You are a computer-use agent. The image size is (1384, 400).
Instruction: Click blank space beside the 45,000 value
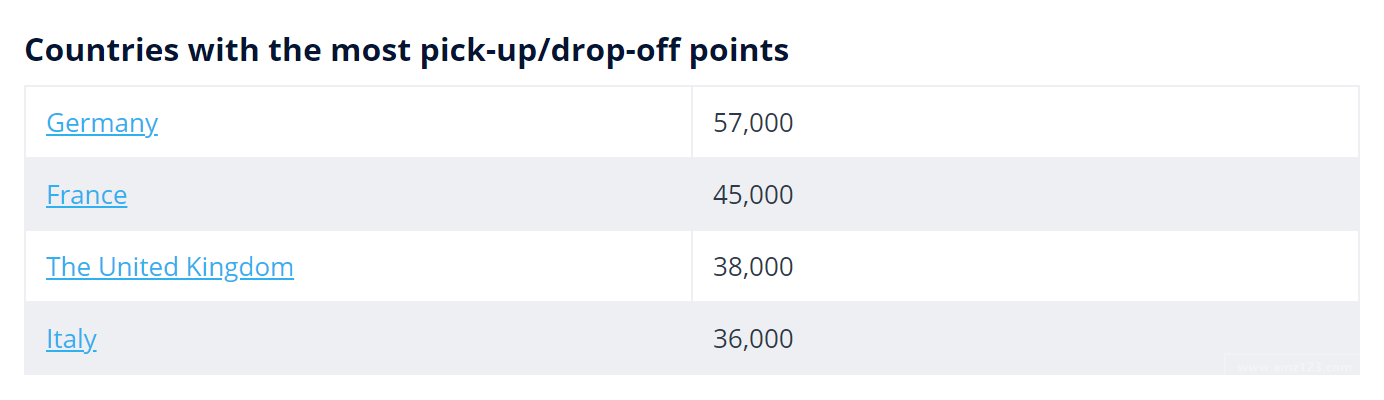point(1050,195)
